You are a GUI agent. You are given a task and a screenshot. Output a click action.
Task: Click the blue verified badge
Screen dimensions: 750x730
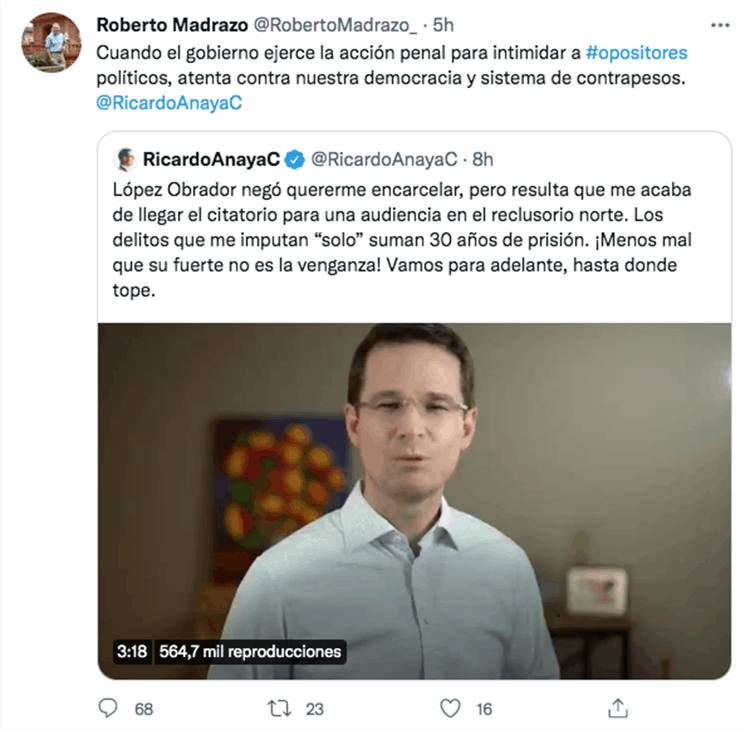click(x=296, y=159)
